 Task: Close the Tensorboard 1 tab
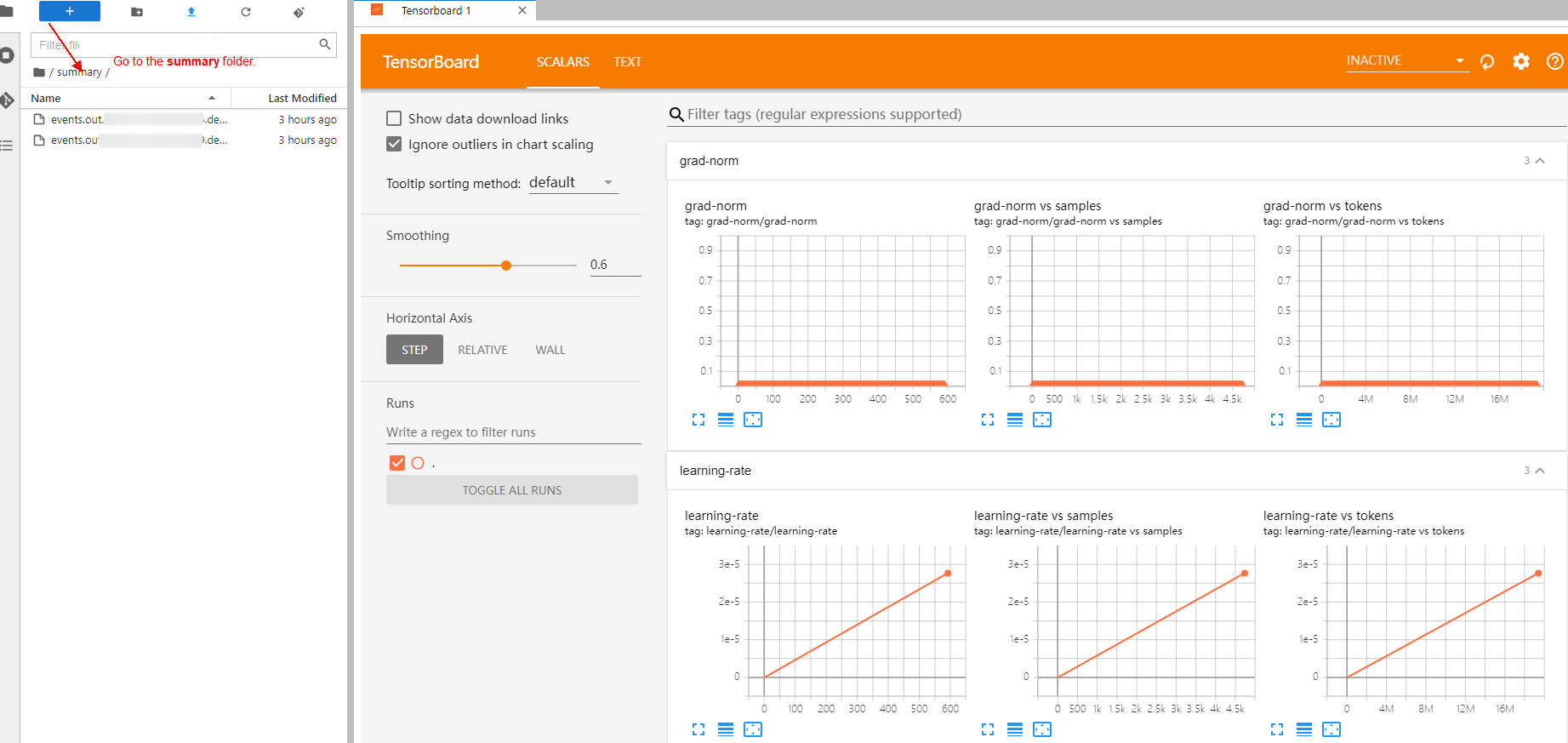[522, 10]
